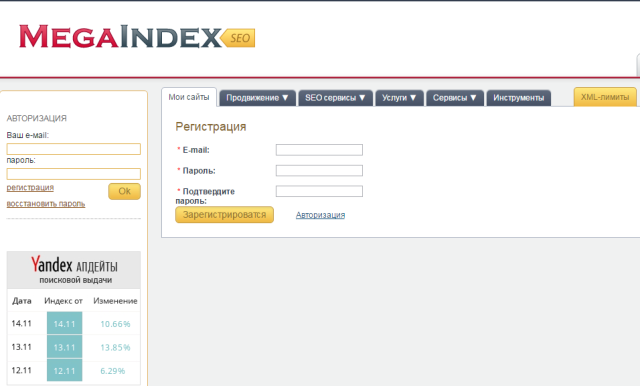Expand the Продвижение dropdown menu
The height and width of the screenshot is (386, 640).
tap(258, 98)
